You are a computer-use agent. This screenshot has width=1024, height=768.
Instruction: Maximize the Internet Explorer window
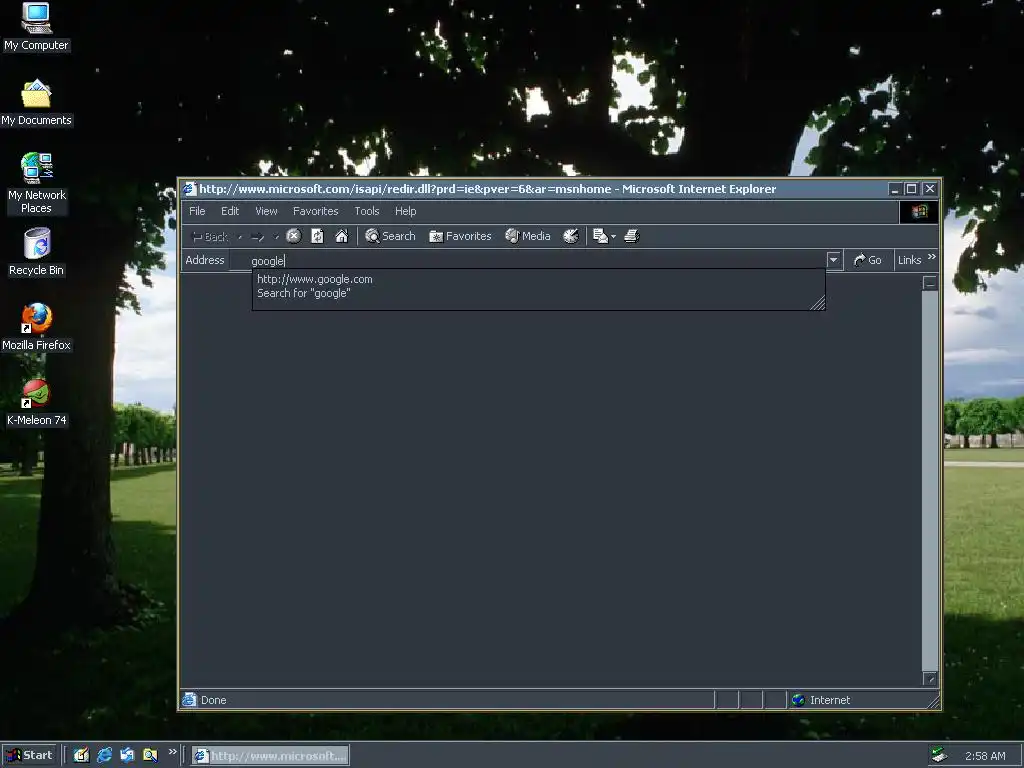click(x=911, y=189)
